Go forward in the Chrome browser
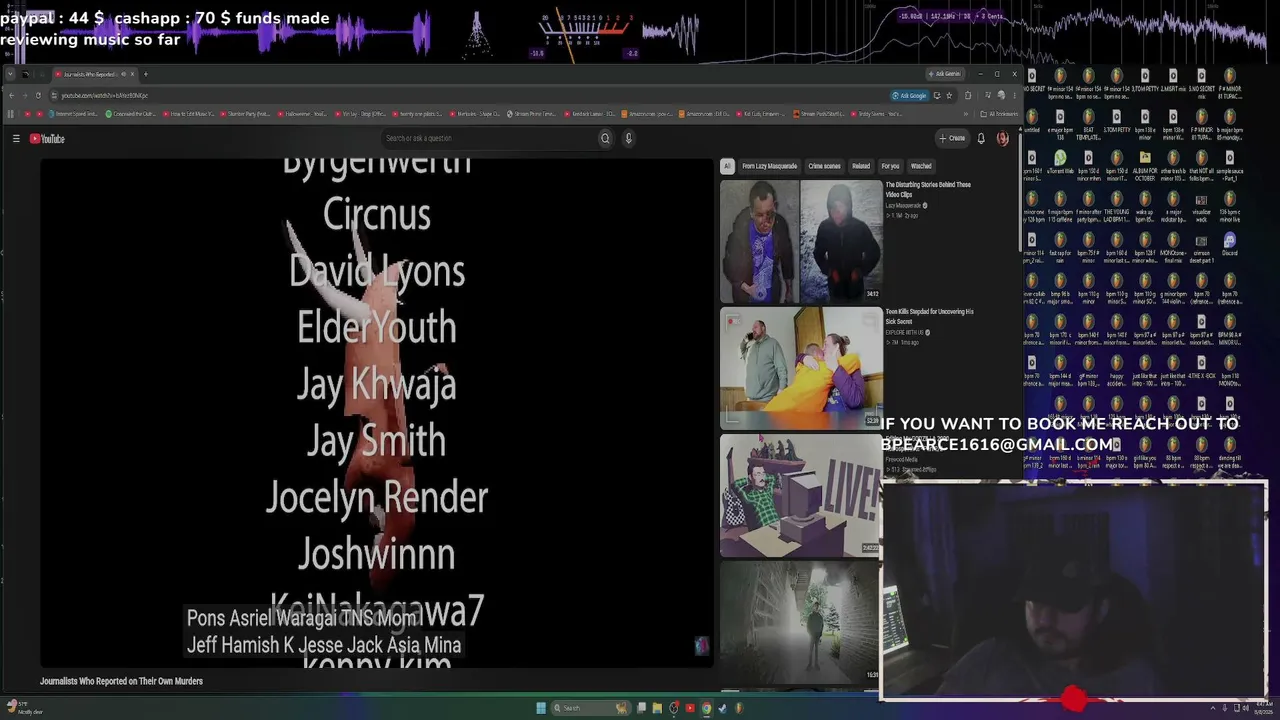Screen dimensions: 1280x720 25,96
